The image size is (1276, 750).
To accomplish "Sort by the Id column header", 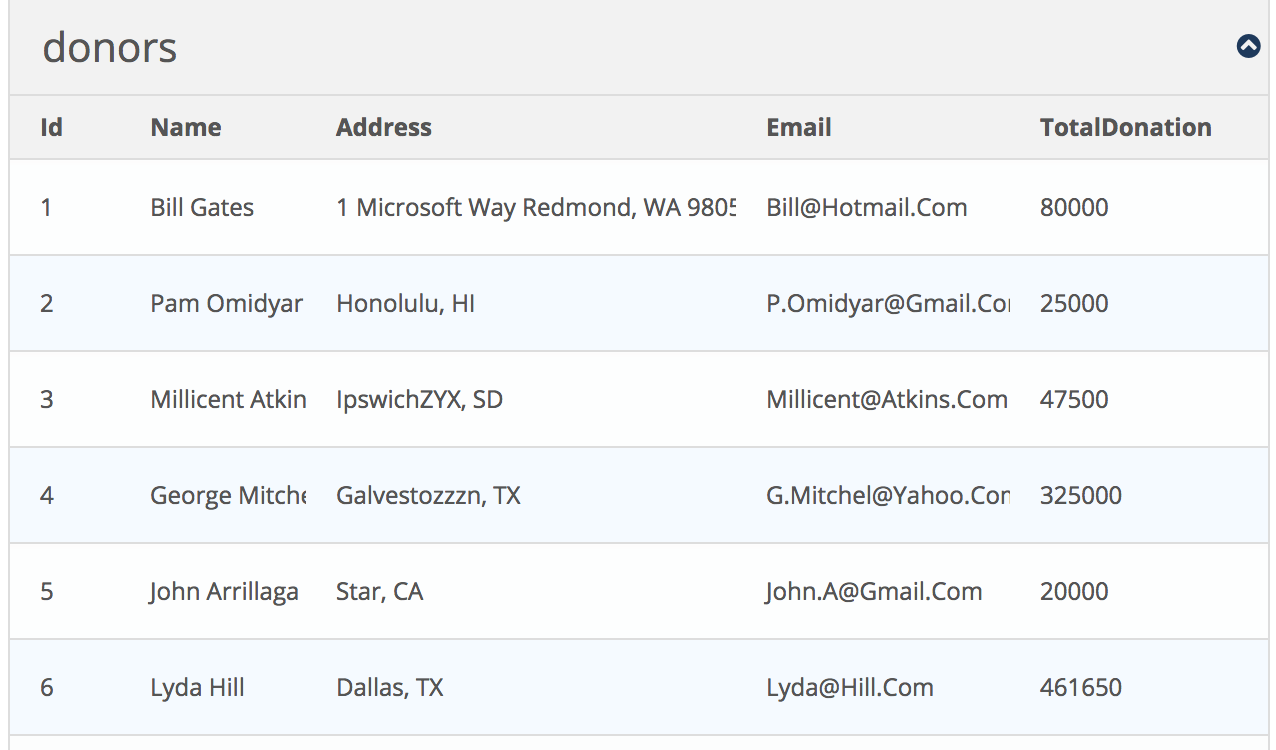I will click(51, 128).
